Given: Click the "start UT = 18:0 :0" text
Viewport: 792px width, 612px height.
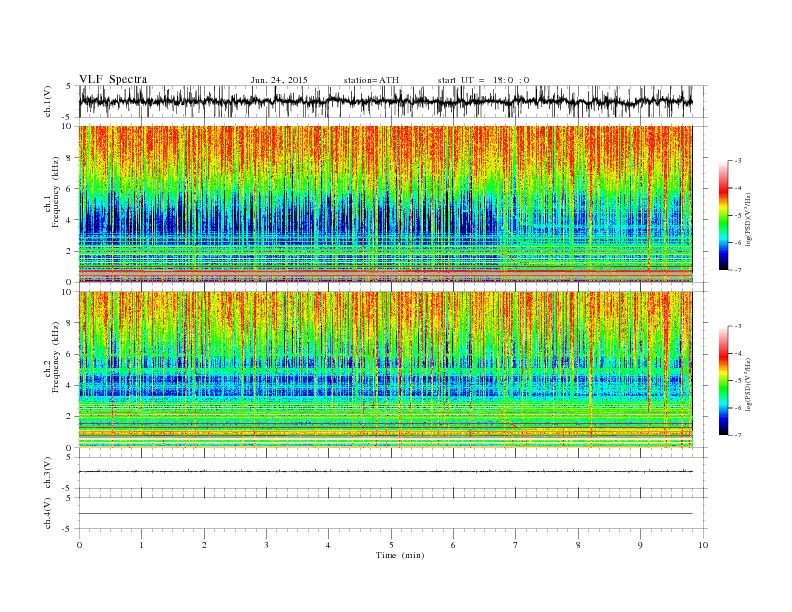Looking at the screenshot, I should pyautogui.click(x=483, y=80).
